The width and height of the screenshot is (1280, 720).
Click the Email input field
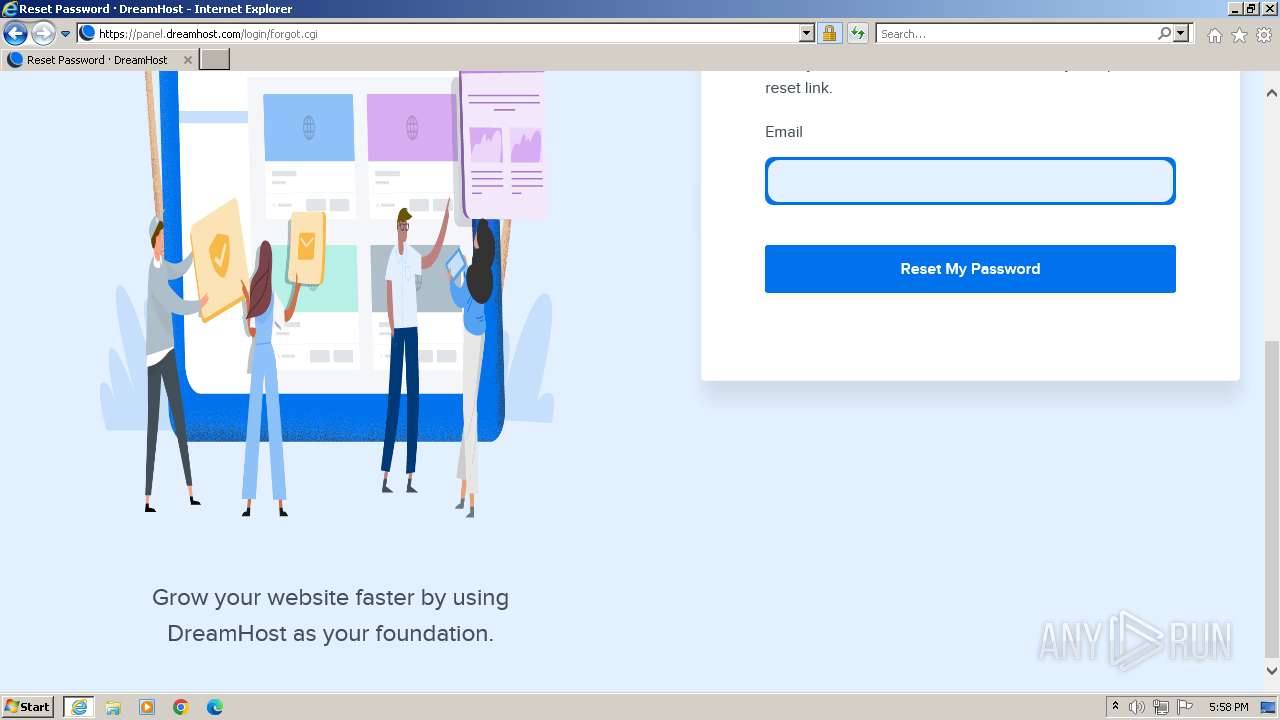970,181
